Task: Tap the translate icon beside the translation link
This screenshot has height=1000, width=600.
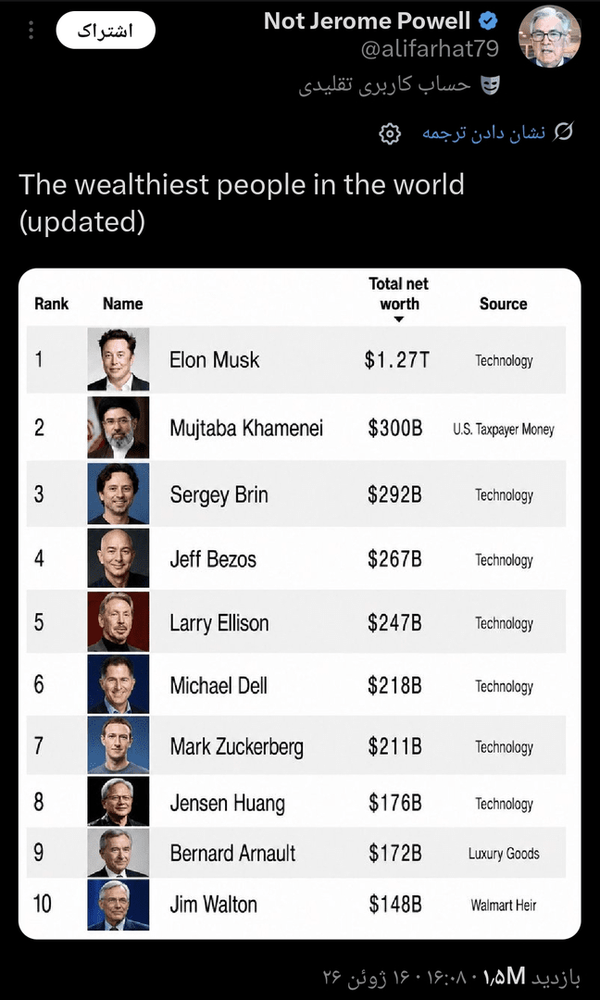Action: pos(564,133)
